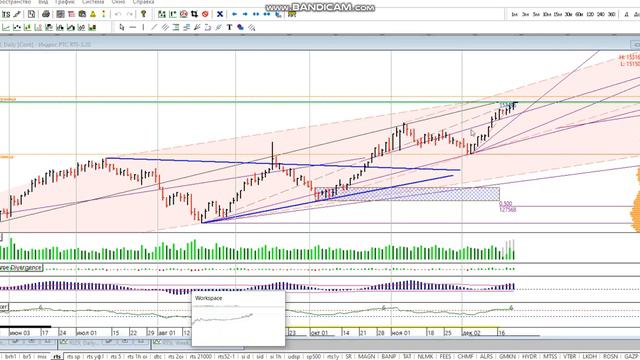Select the trend line drawing tool
The height and width of the screenshot is (360, 640).
pyautogui.click(x=154, y=27)
